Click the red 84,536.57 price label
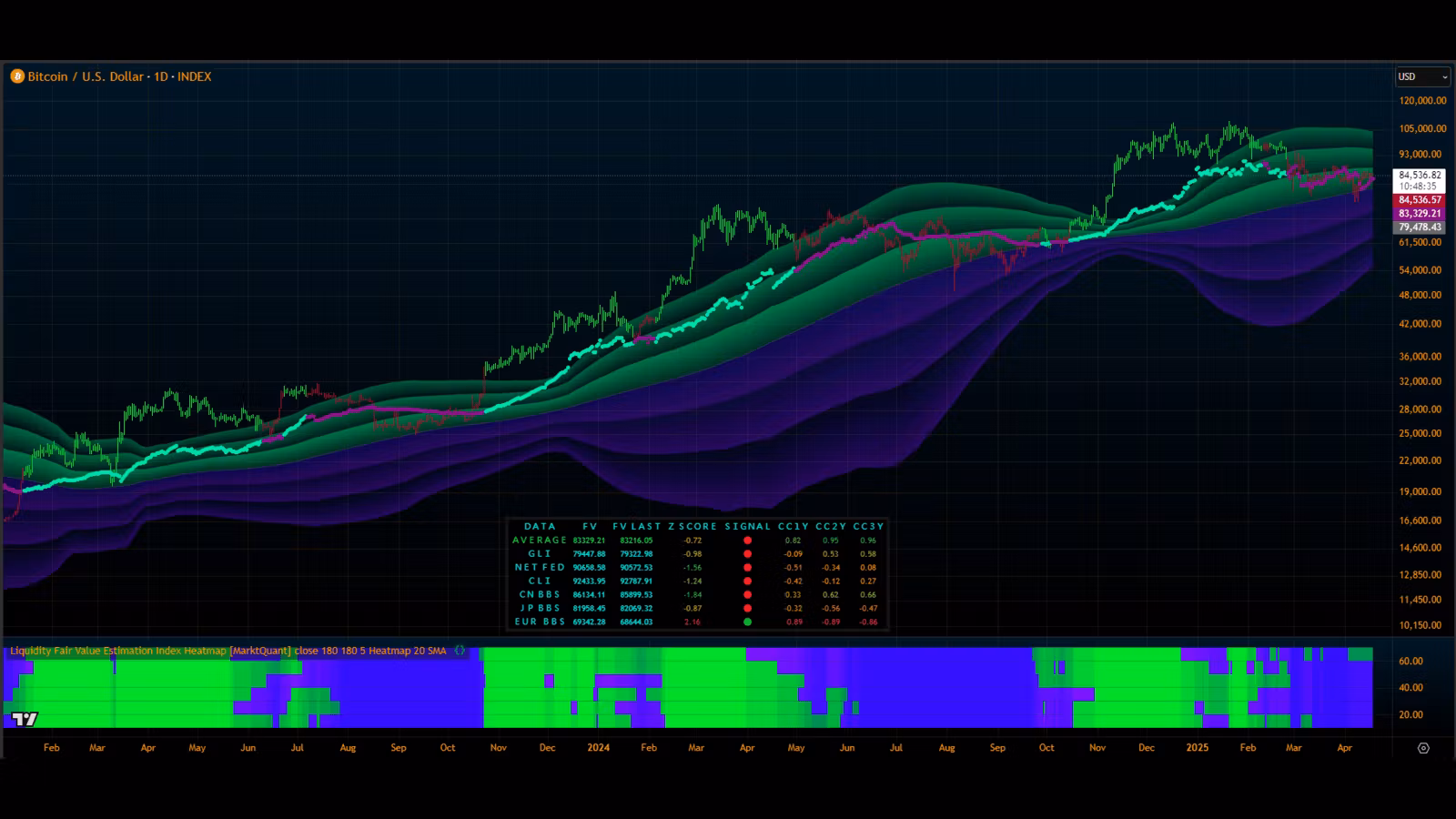 tap(1420, 200)
